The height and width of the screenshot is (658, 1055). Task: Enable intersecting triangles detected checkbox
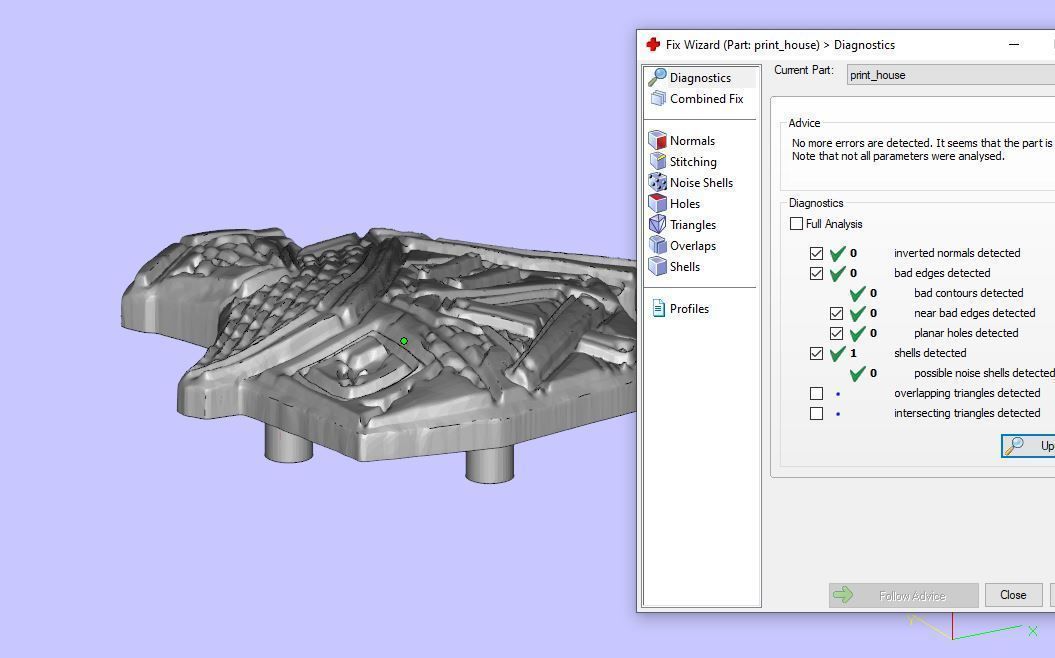pyautogui.click(x=816, y=413)
